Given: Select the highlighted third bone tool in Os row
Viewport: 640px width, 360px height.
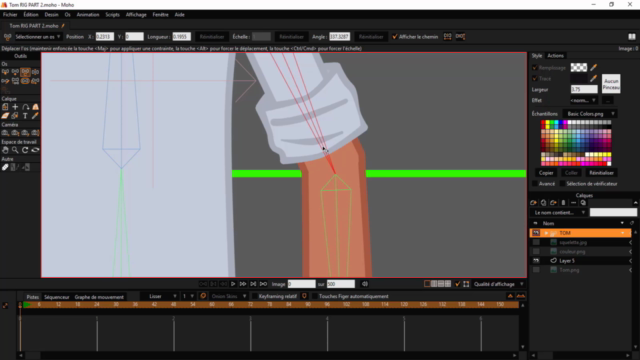Looking at the screenshot, I should coord(25,72).
